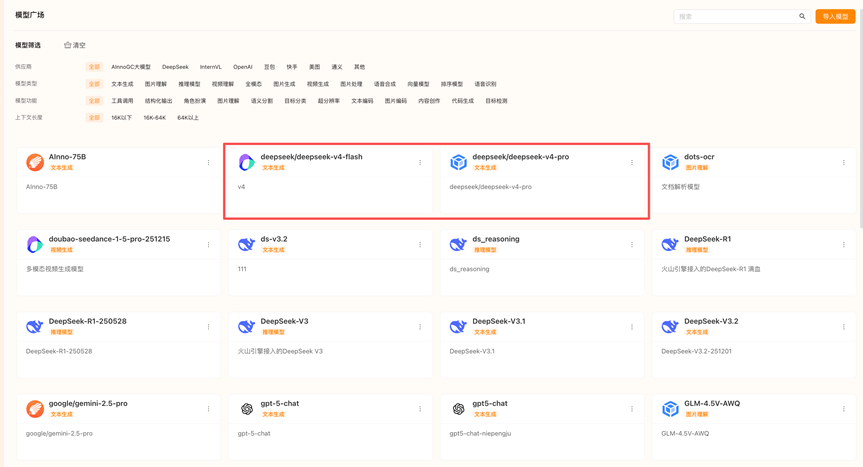Open the deepseek/deepseek-v4-pro model title
Image resolution: width=863 pixels, height=467 pixels.
click(521, 157)
